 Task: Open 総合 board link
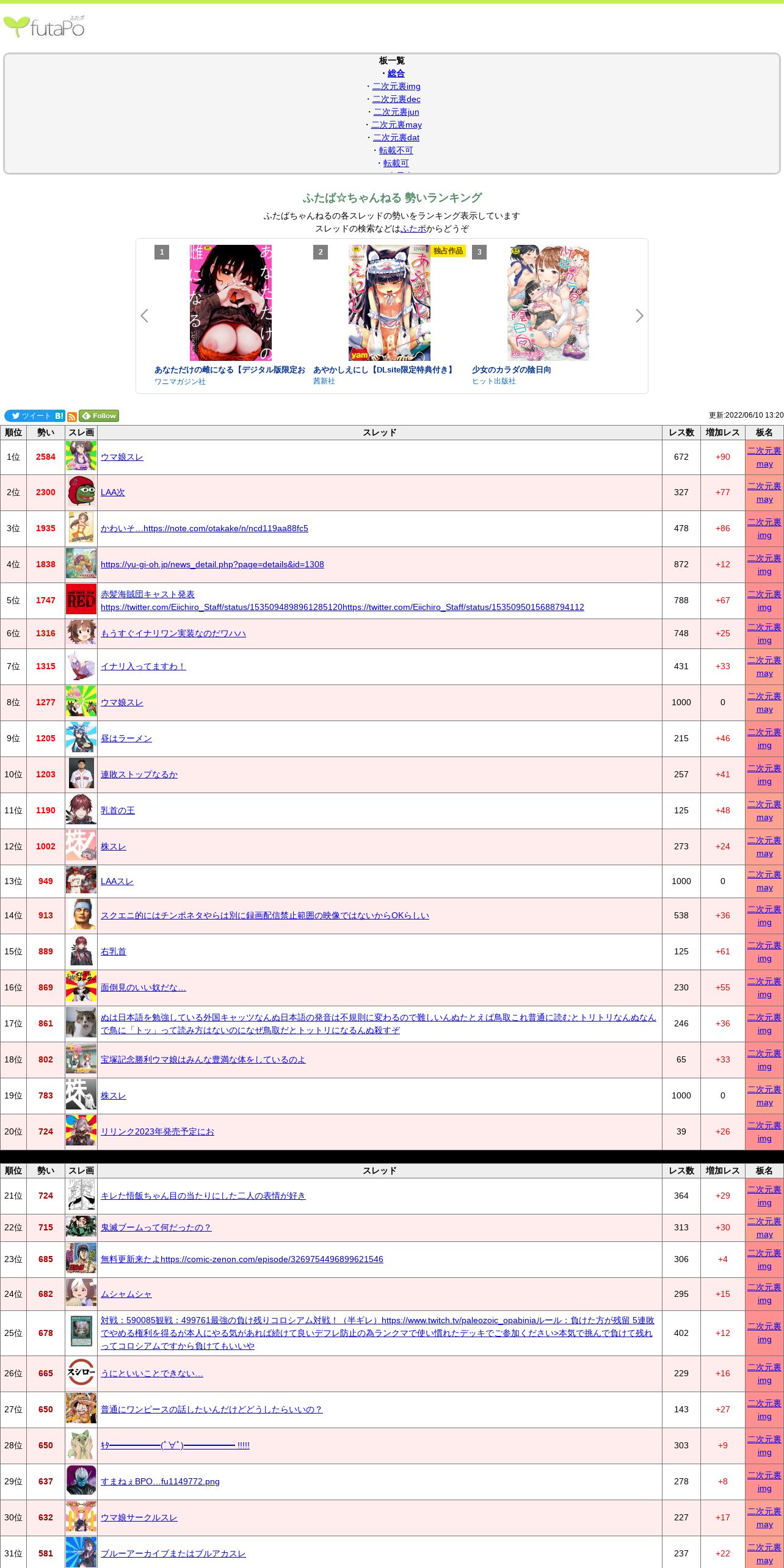[396, 73]
